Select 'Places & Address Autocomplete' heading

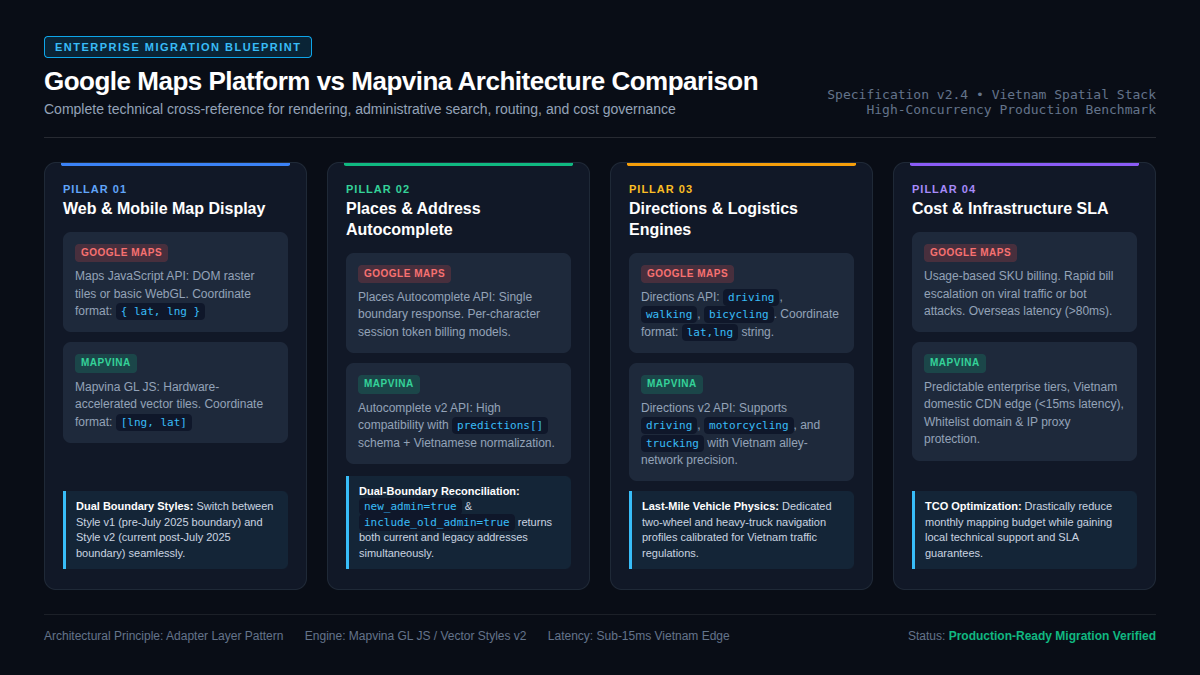point(413,219)
